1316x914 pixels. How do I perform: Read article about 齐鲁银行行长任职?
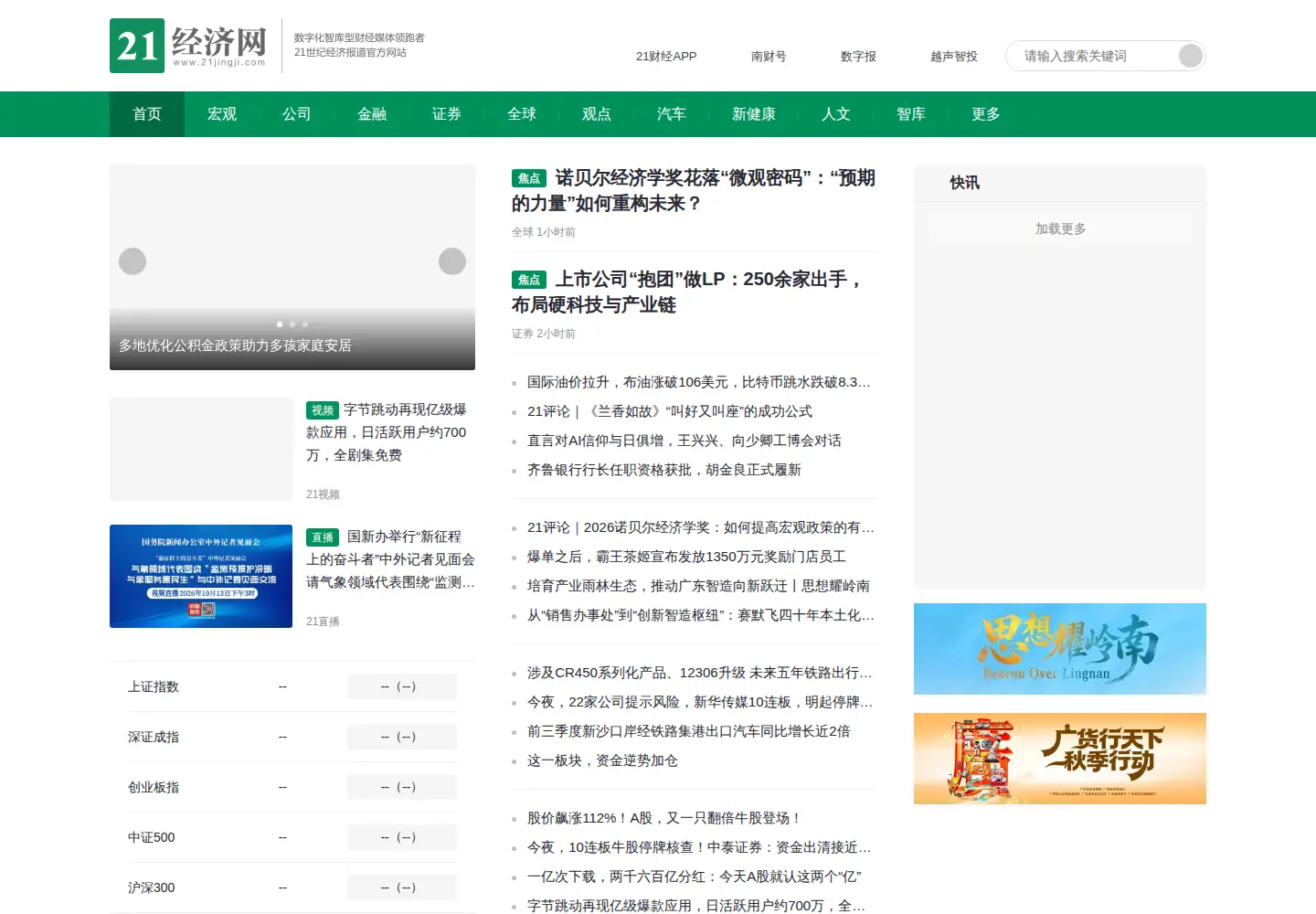point(664,470)
